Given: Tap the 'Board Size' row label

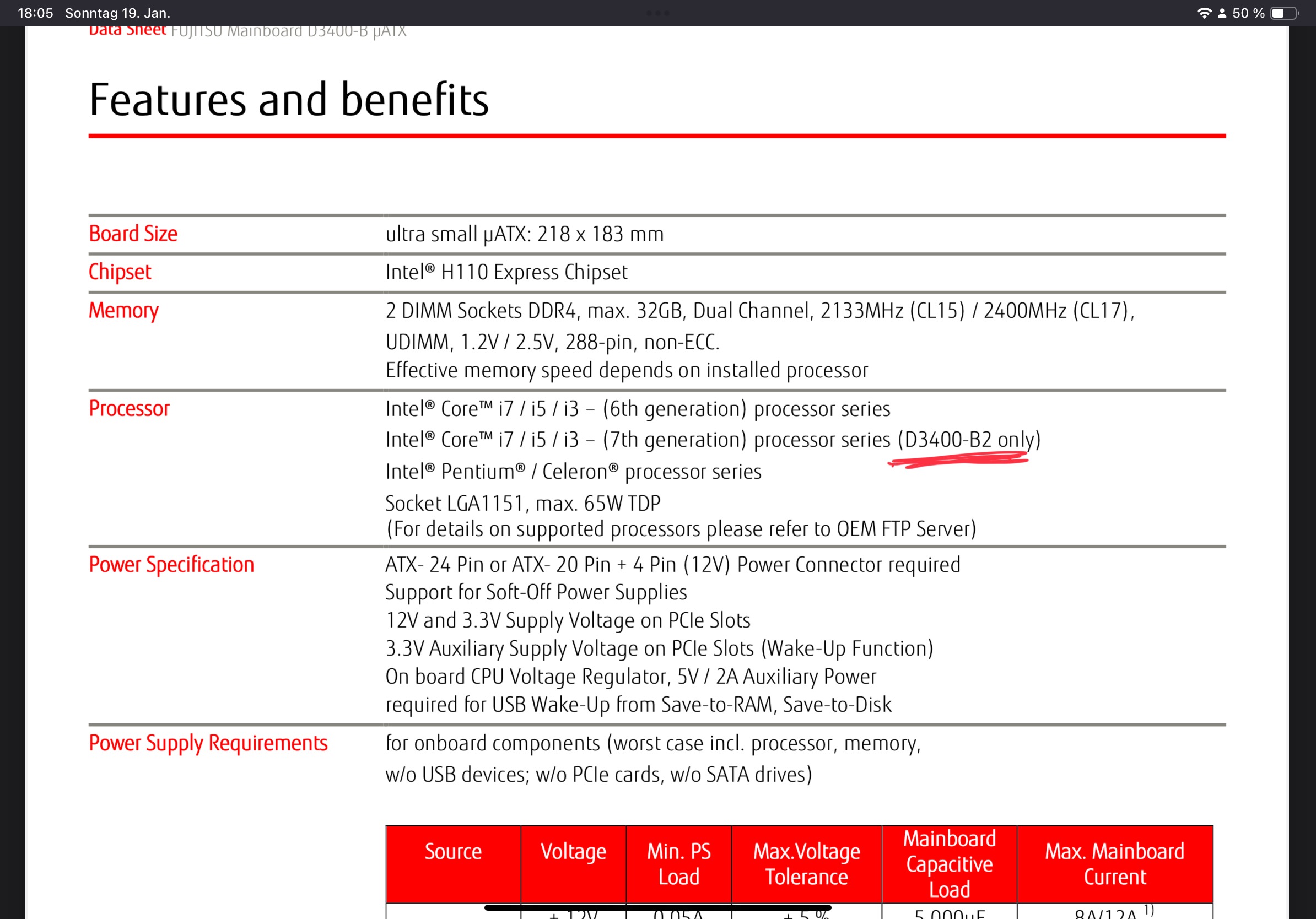Looking at the screenshot, I should tap(133, 234).
